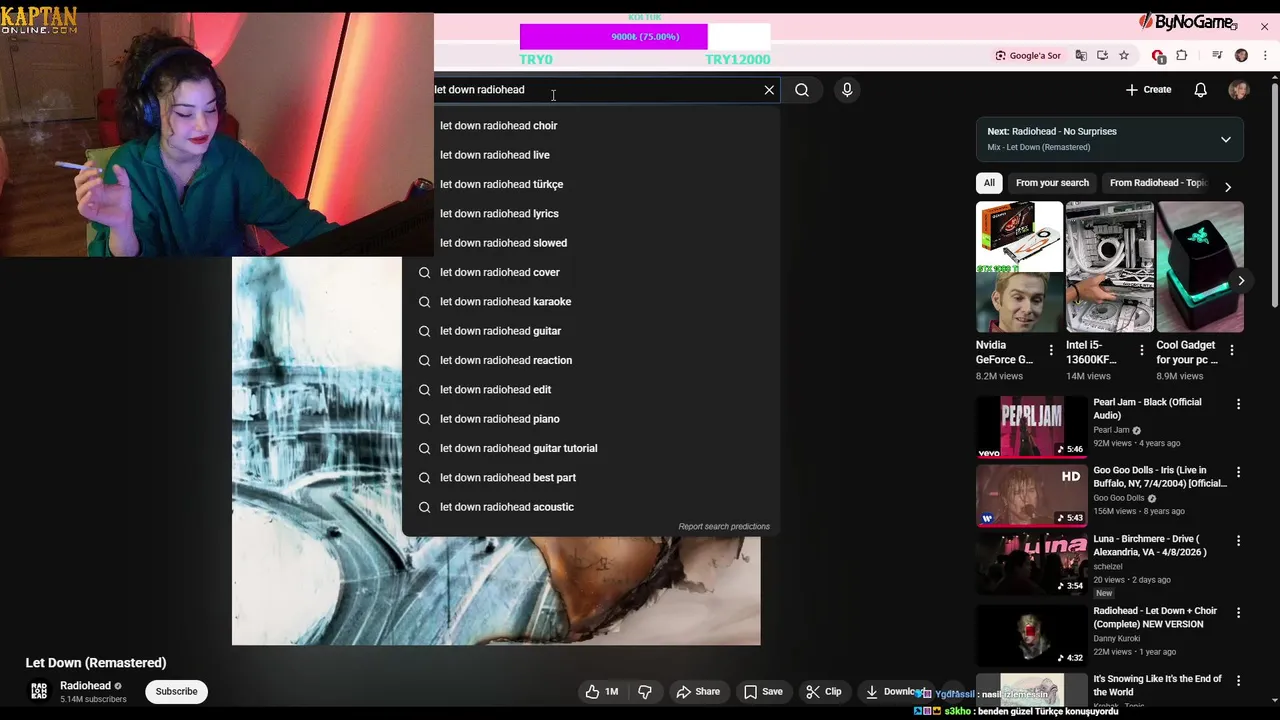Click the Google Translate icon in address bar

pos(1081,56)
